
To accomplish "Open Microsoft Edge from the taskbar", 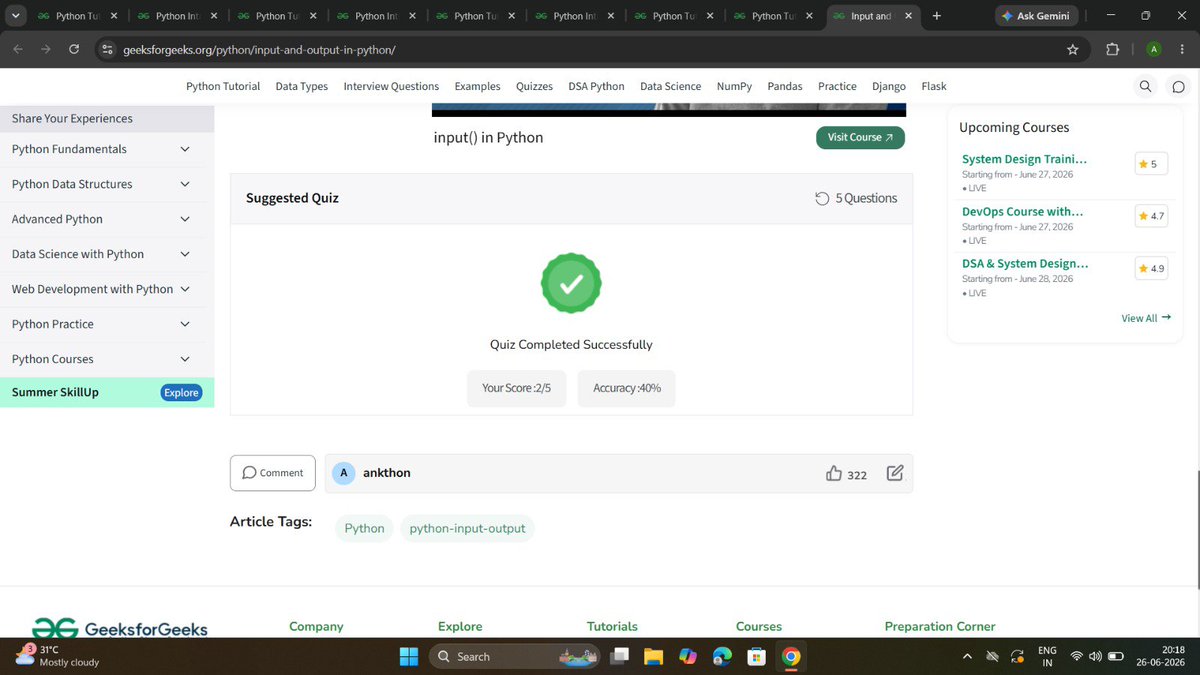I will 722,656.
